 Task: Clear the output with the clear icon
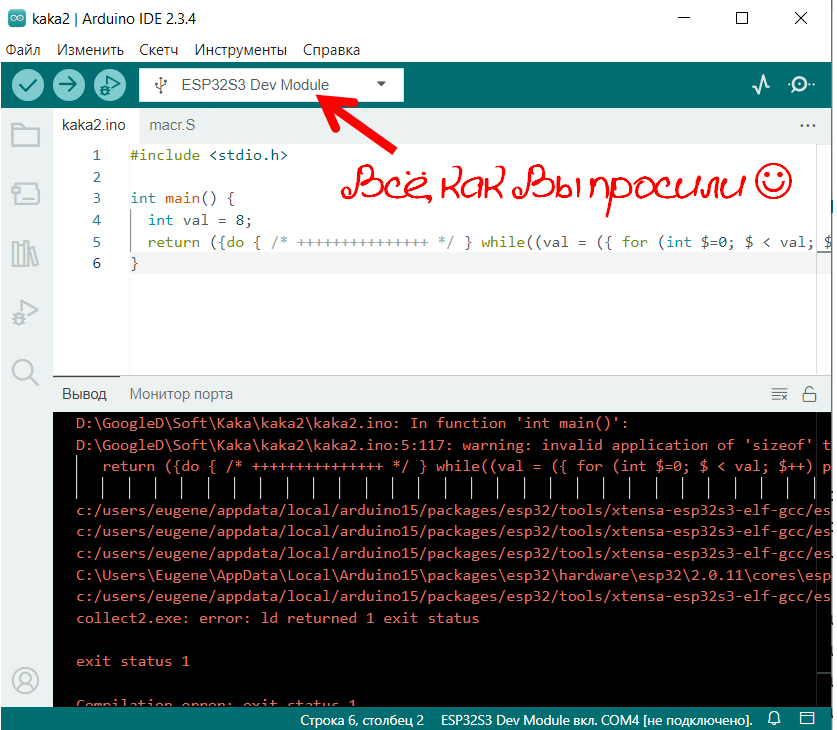tap(779, 394)
